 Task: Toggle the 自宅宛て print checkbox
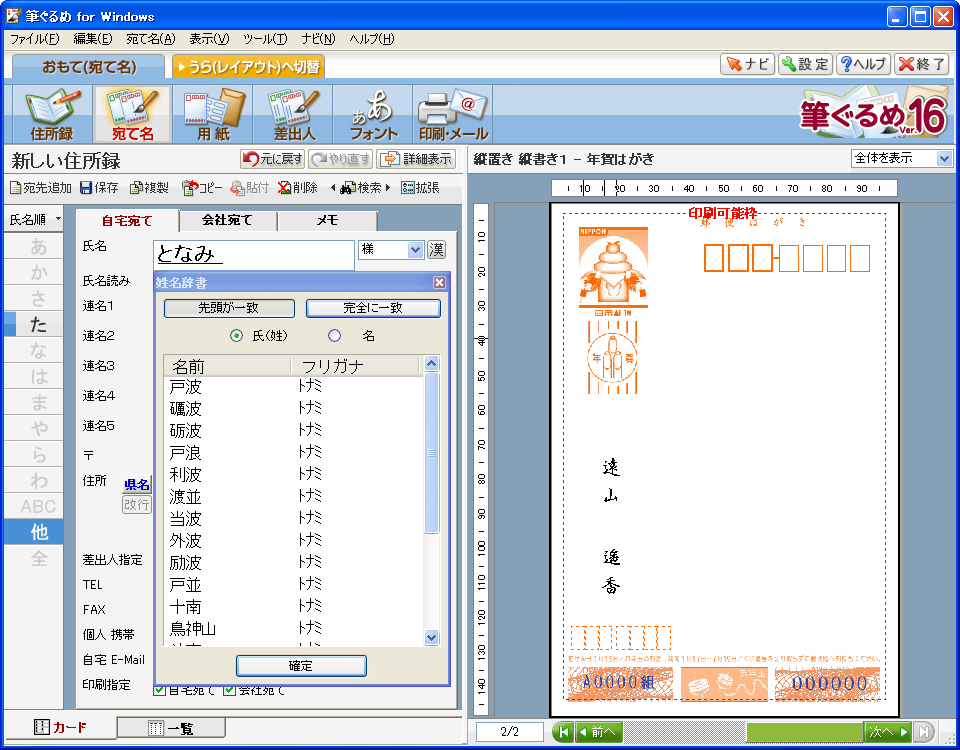(x=159, y=690)
